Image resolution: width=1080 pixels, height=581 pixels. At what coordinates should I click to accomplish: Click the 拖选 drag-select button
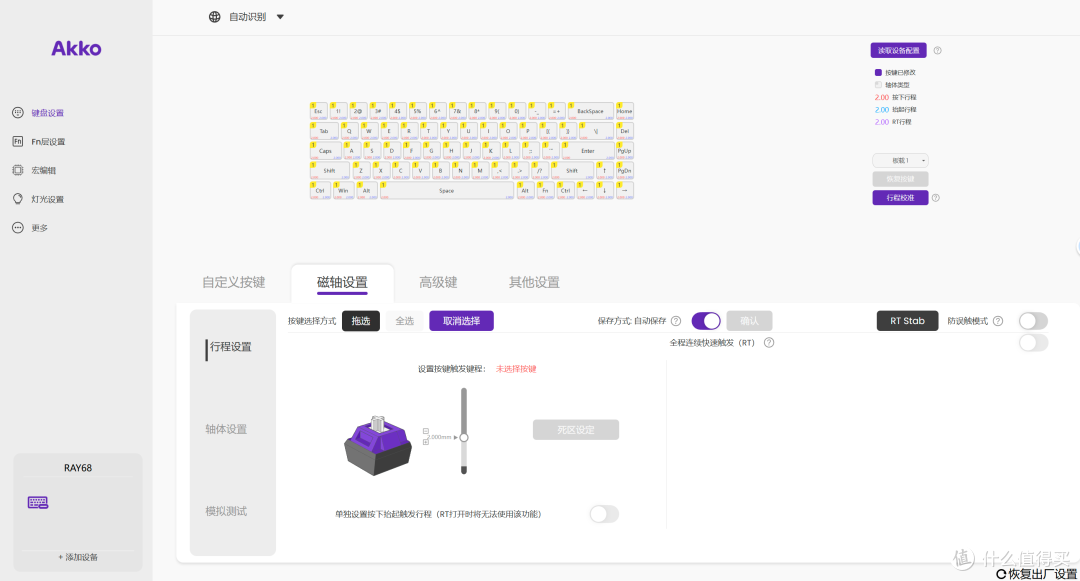[x=361, y=321]
